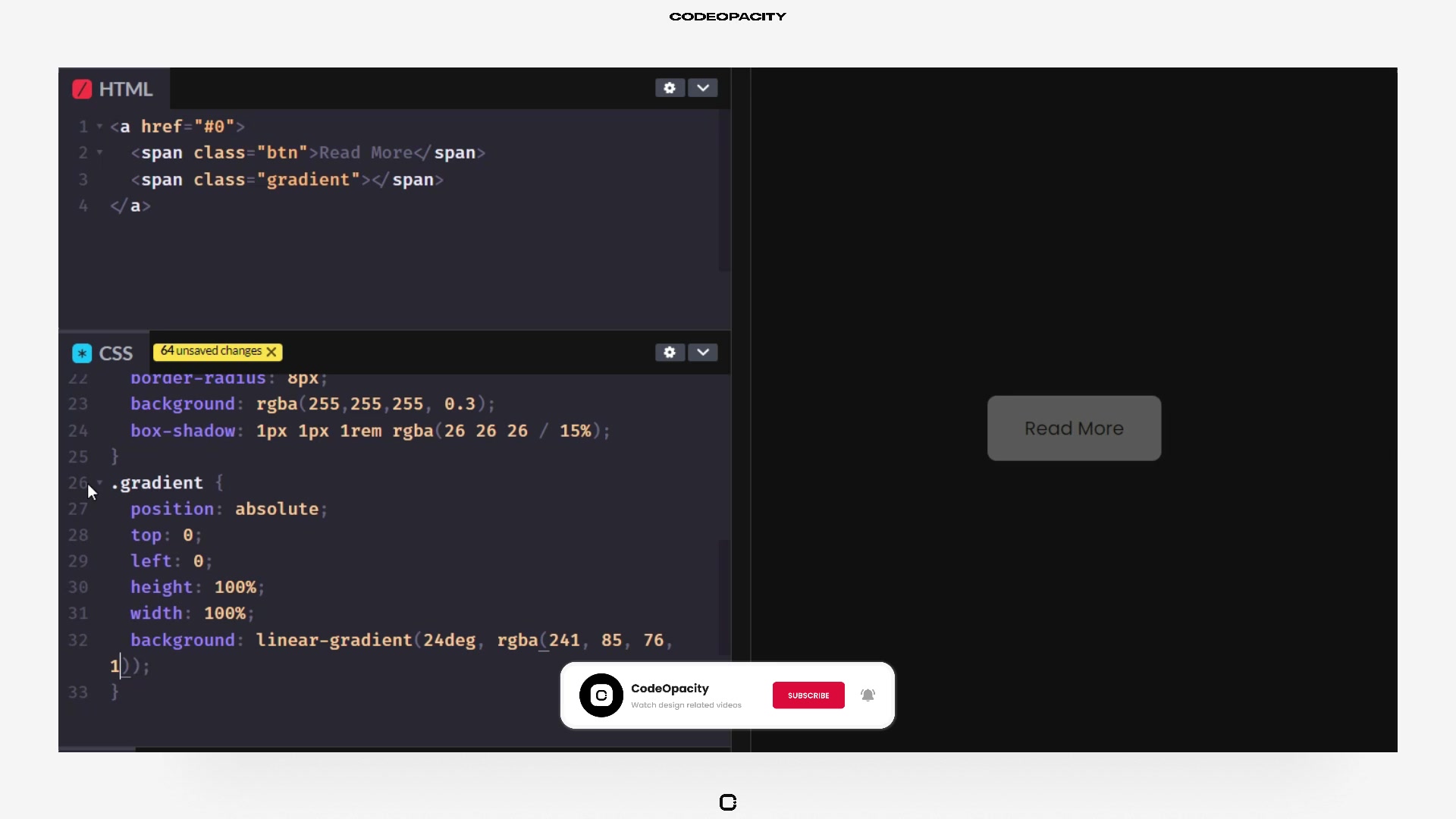Select the CSS editor tab
1456x819 pixels.
104,353
